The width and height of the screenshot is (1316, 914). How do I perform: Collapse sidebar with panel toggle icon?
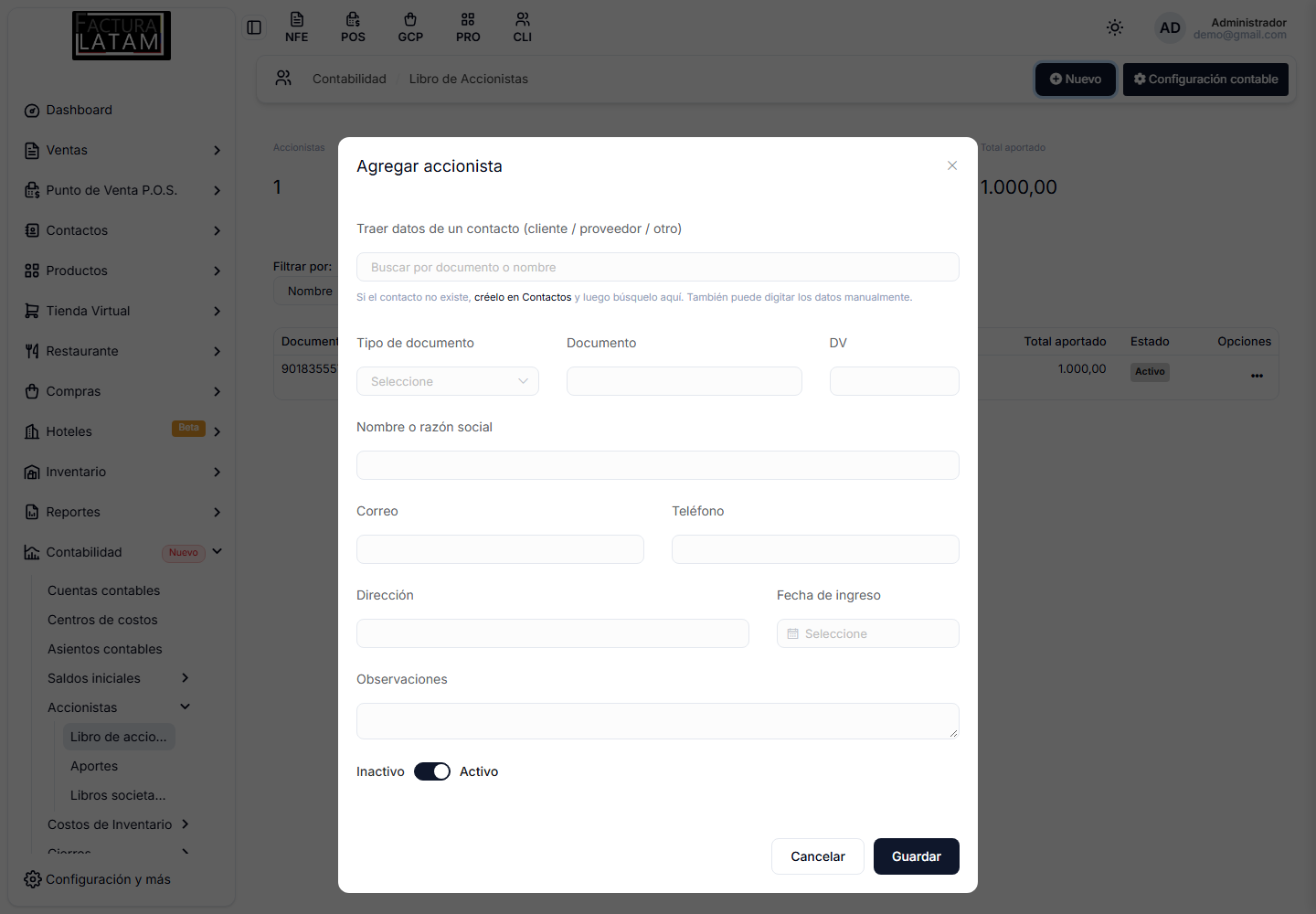pos(254,27)
